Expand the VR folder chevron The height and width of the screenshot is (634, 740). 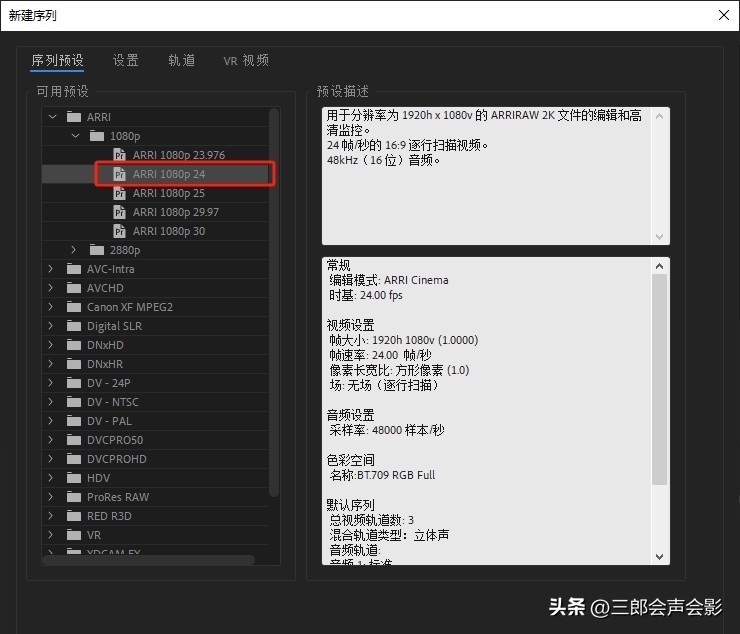50,535
